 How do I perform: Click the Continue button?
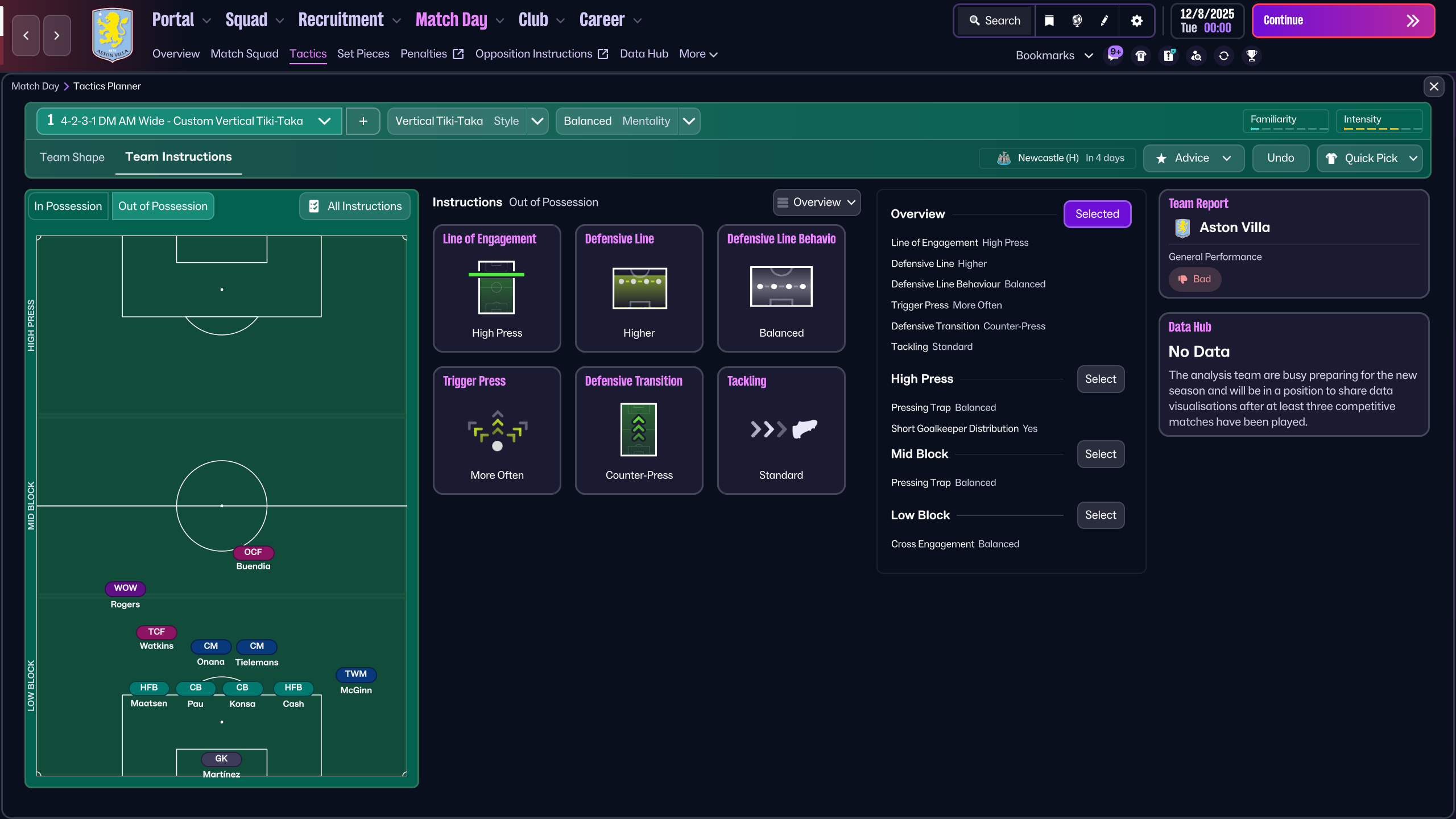point(1343,21)
